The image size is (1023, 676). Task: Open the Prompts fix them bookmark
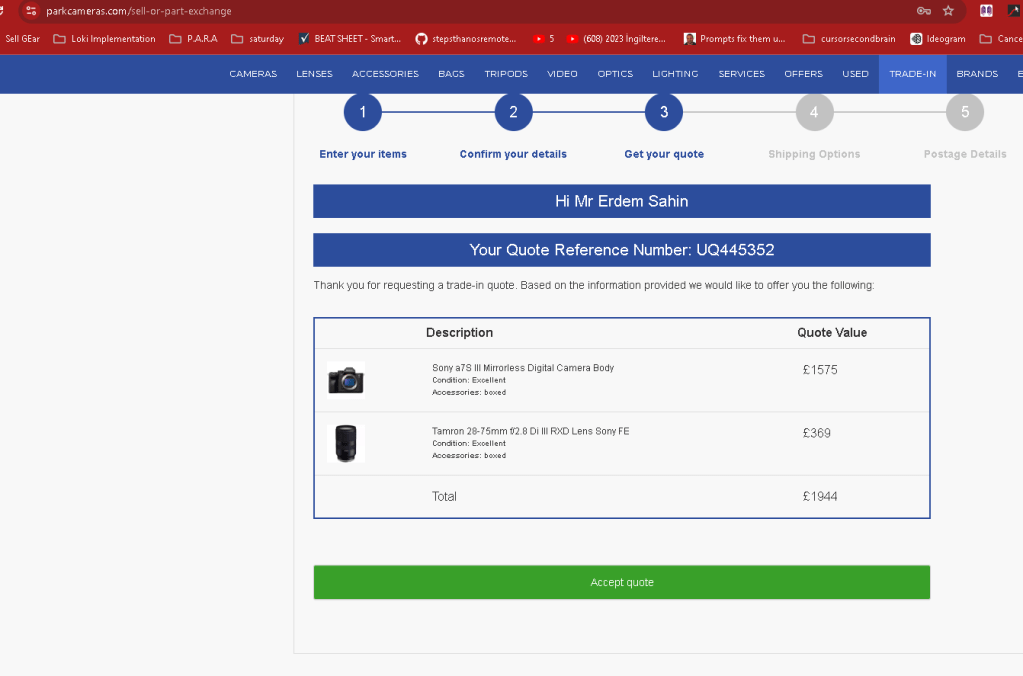(x=735, y=38)
